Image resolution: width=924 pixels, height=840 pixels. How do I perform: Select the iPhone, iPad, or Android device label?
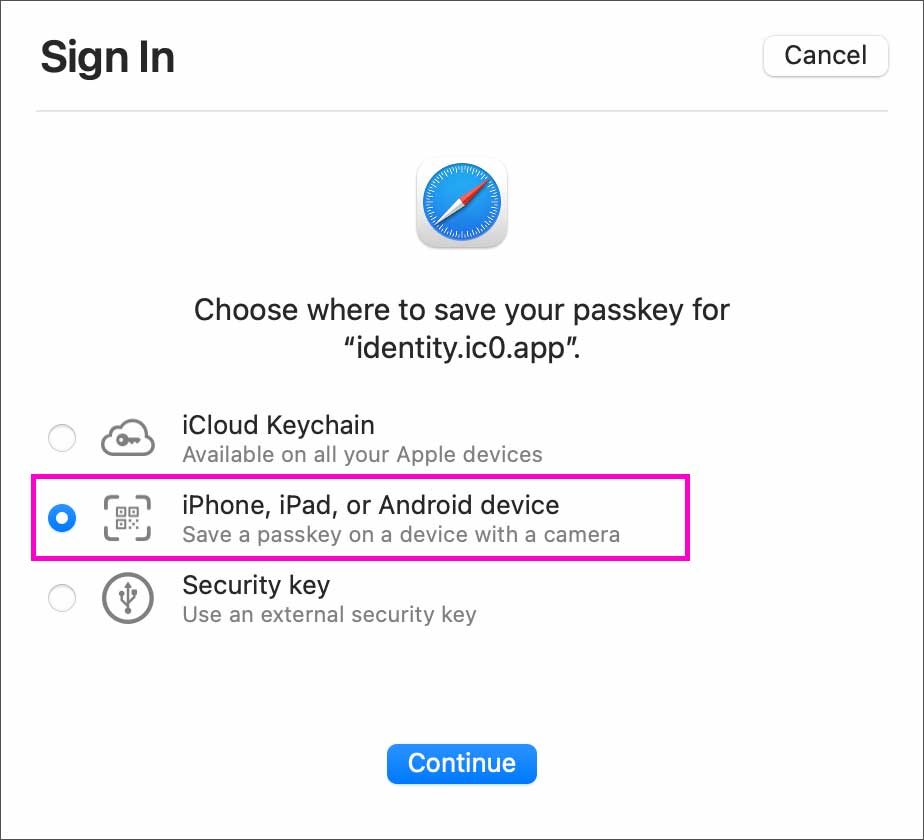click(x=371, y=505)
